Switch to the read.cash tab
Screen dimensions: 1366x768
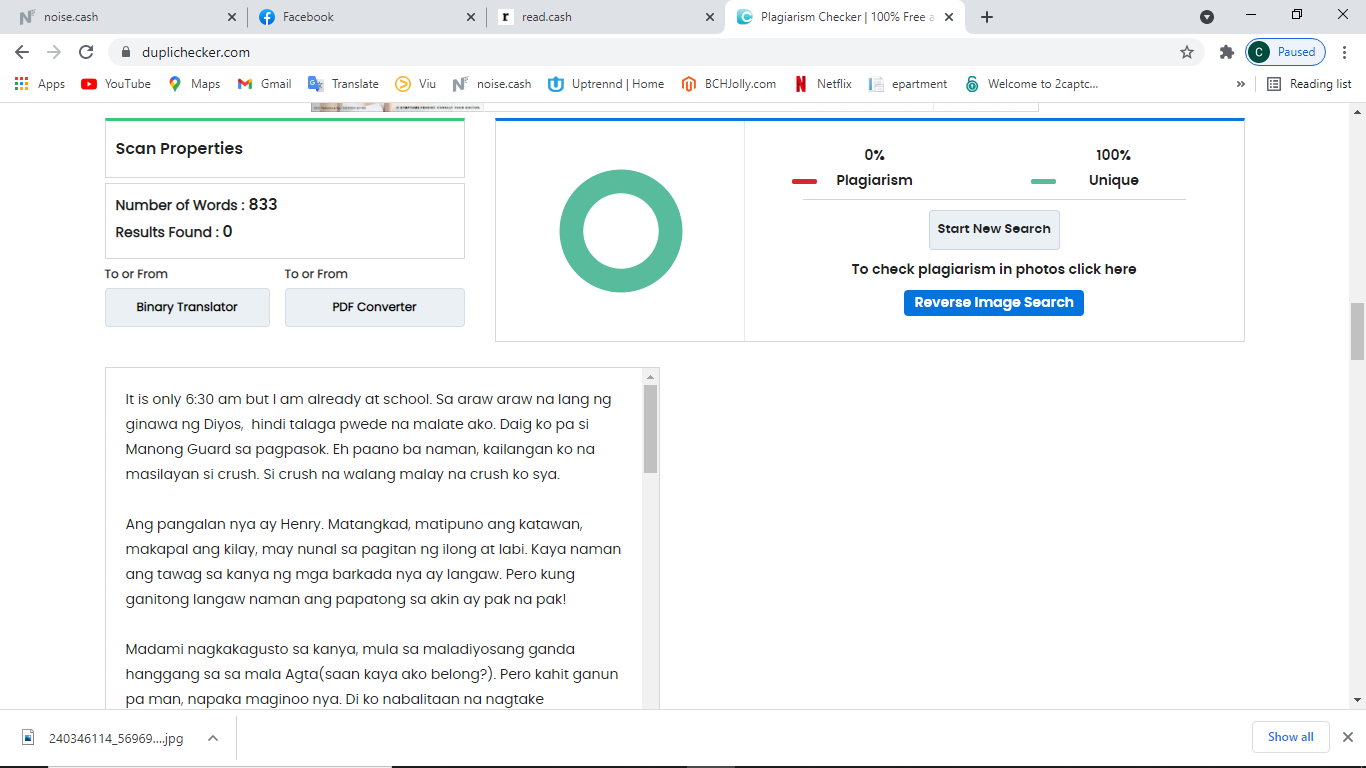tap(605, 17)
